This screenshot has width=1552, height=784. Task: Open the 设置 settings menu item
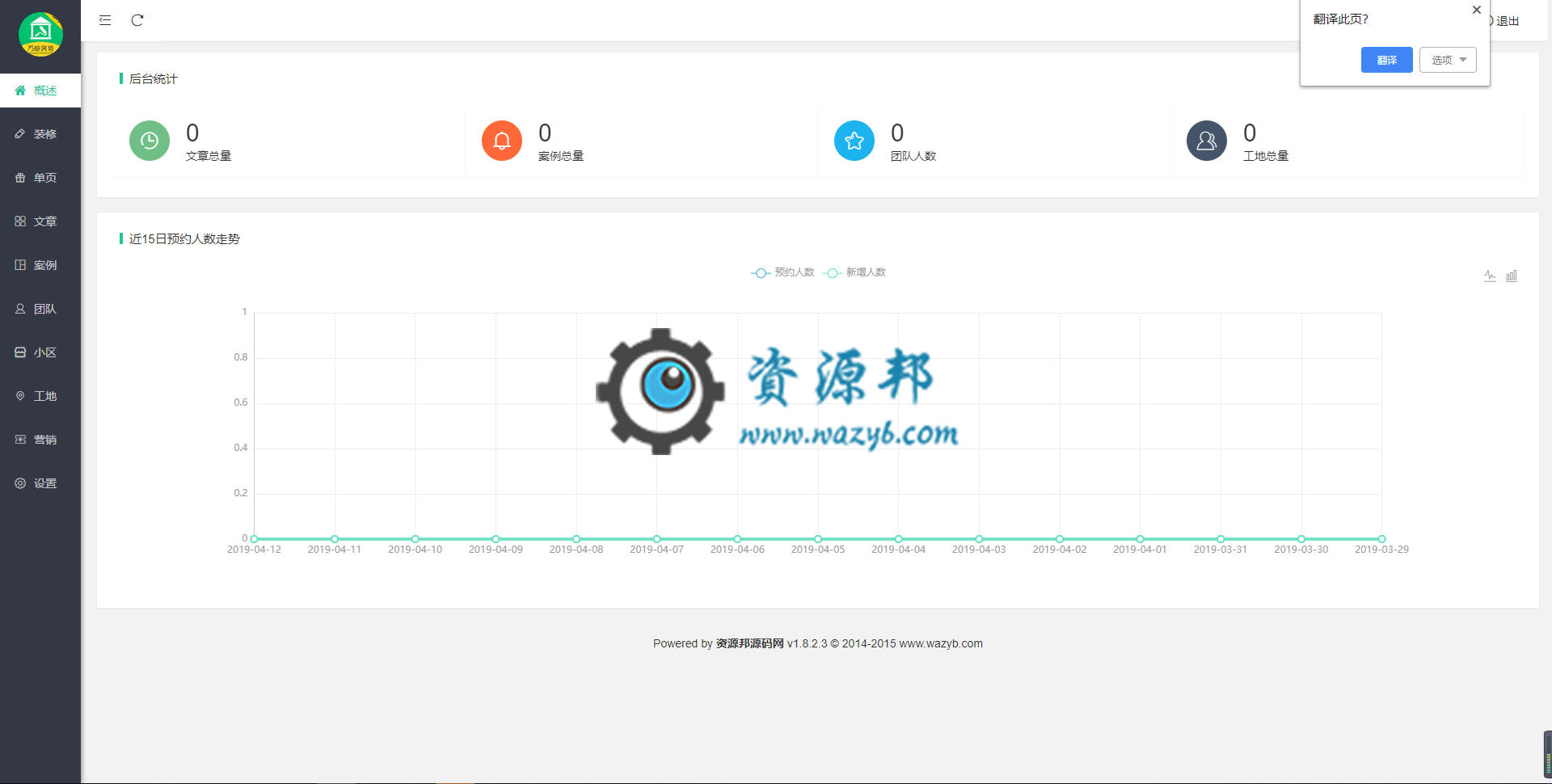tap(40, 483)
